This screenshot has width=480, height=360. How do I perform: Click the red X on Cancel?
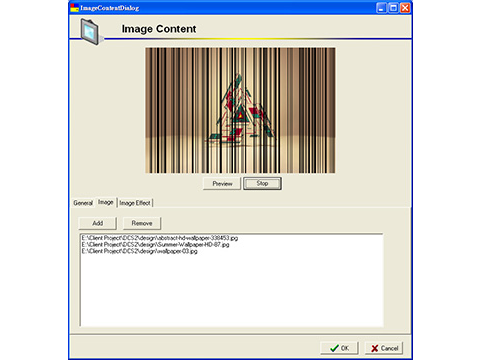[x=375, y=348]
